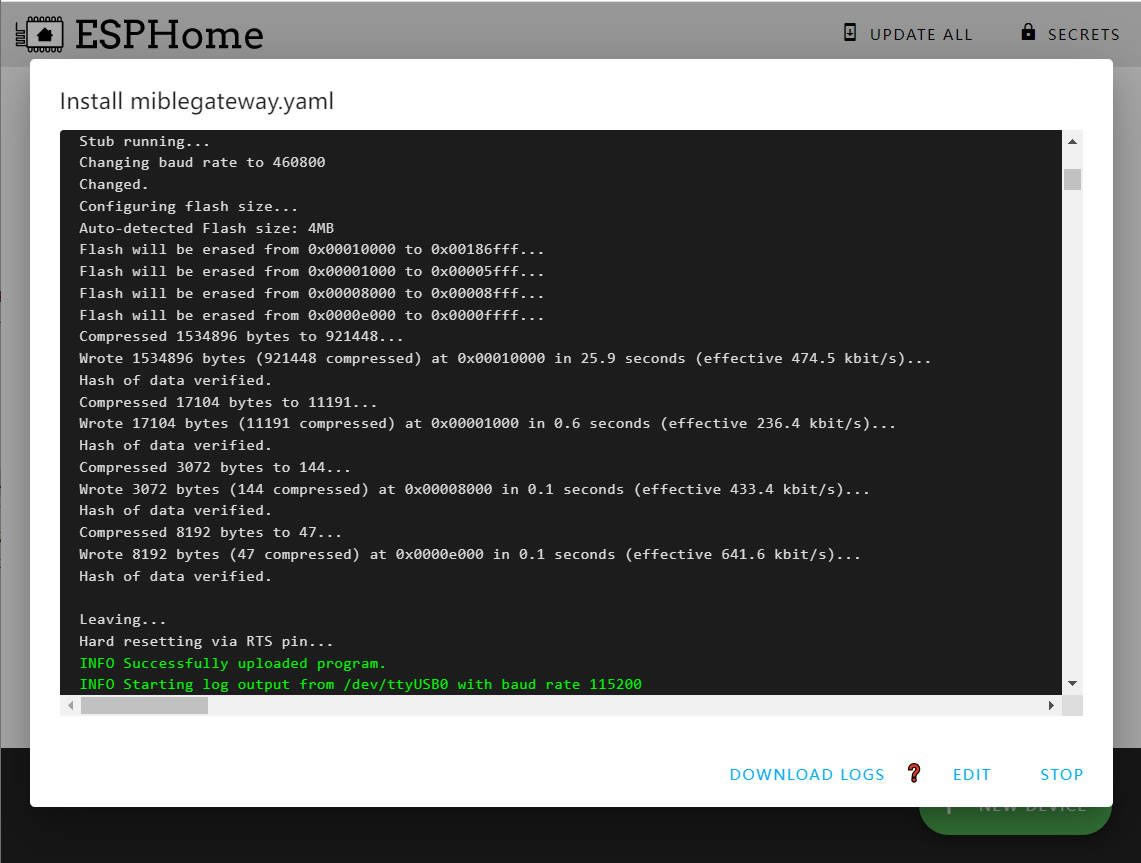Click the log's scroll up arrow

[1072, 141]
